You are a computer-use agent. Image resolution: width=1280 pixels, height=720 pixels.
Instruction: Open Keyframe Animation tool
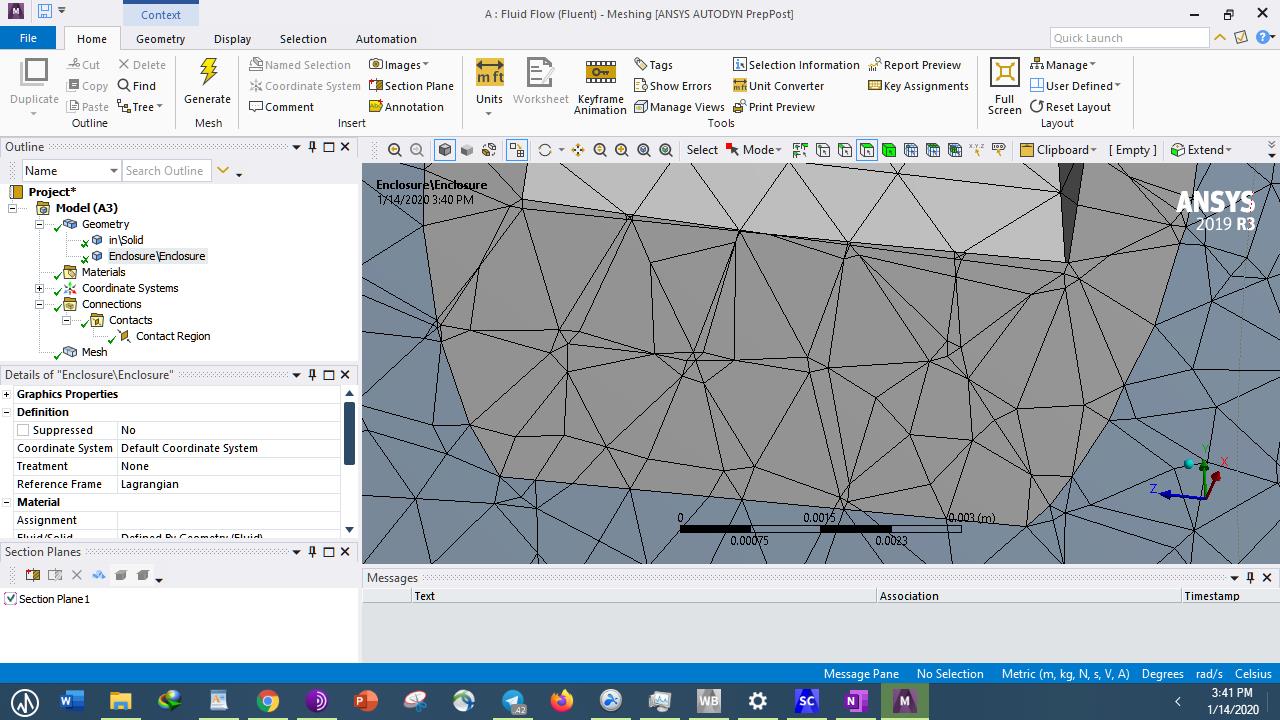click(x=600, y=86)
